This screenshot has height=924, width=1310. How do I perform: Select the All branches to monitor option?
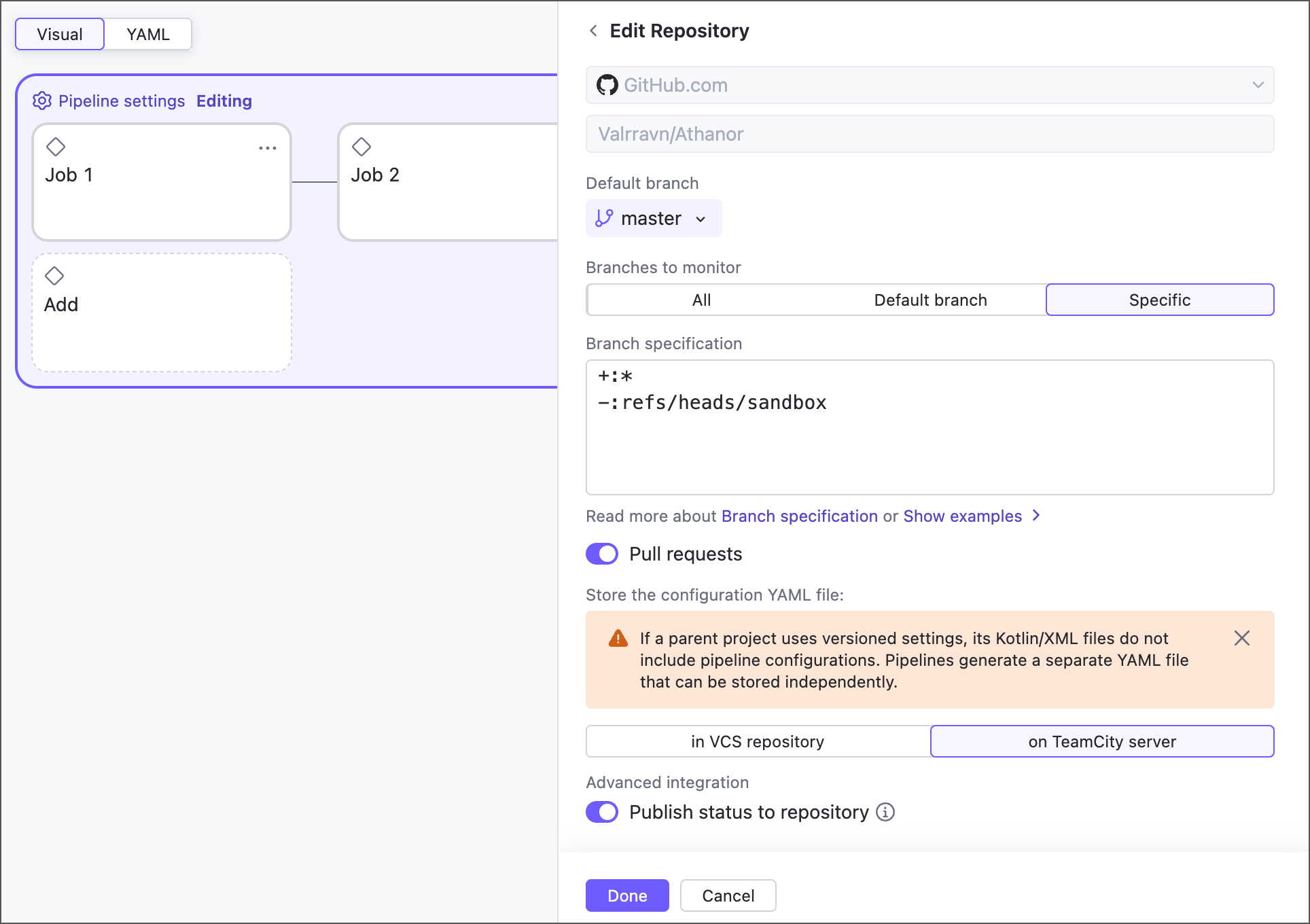pyautogui.click(x=701, y=300)
